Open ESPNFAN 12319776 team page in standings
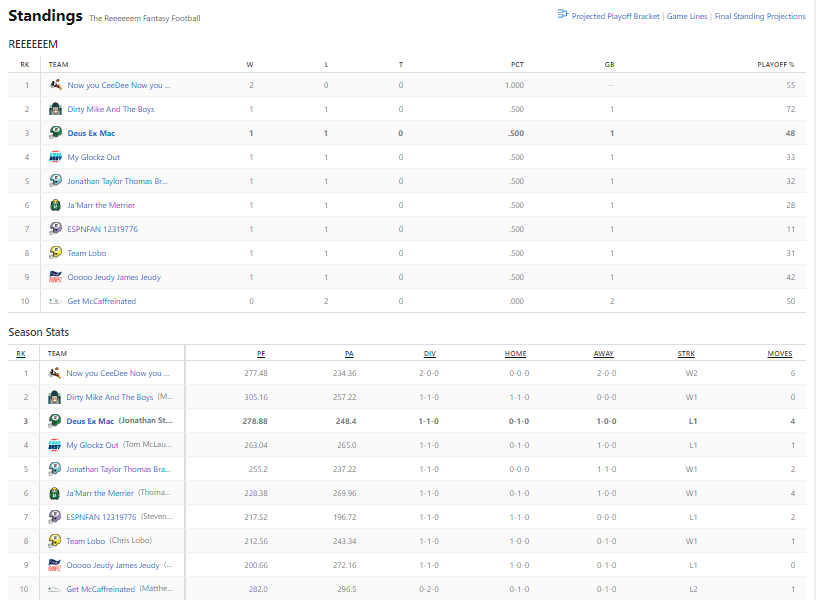 [102, 229]
